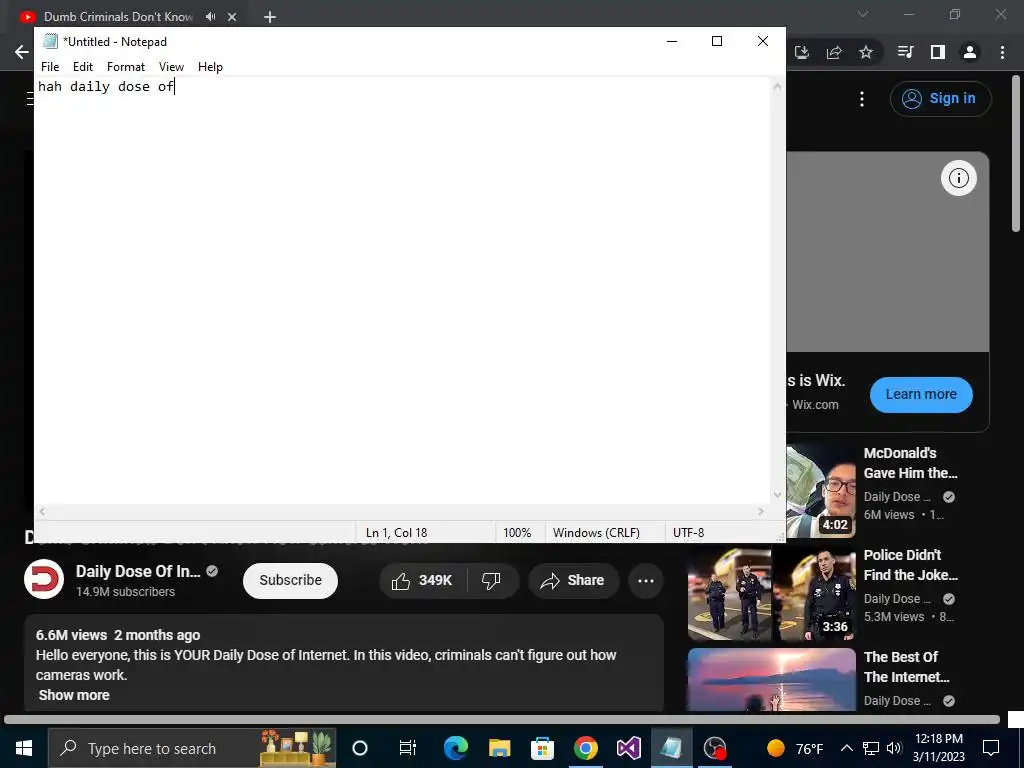The height and width of the screenshot is (768, 1024).
Task: Click Chrome share page icon
Action: point(834,52)
